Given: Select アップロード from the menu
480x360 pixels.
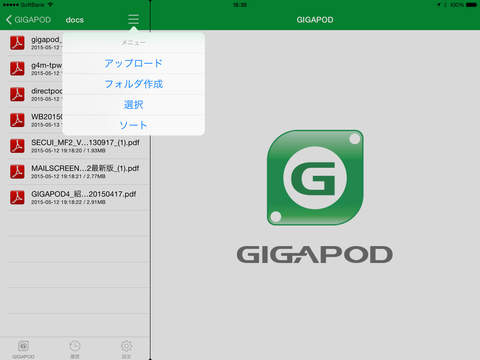Looking at the screenshot, I should click(134, 63).
